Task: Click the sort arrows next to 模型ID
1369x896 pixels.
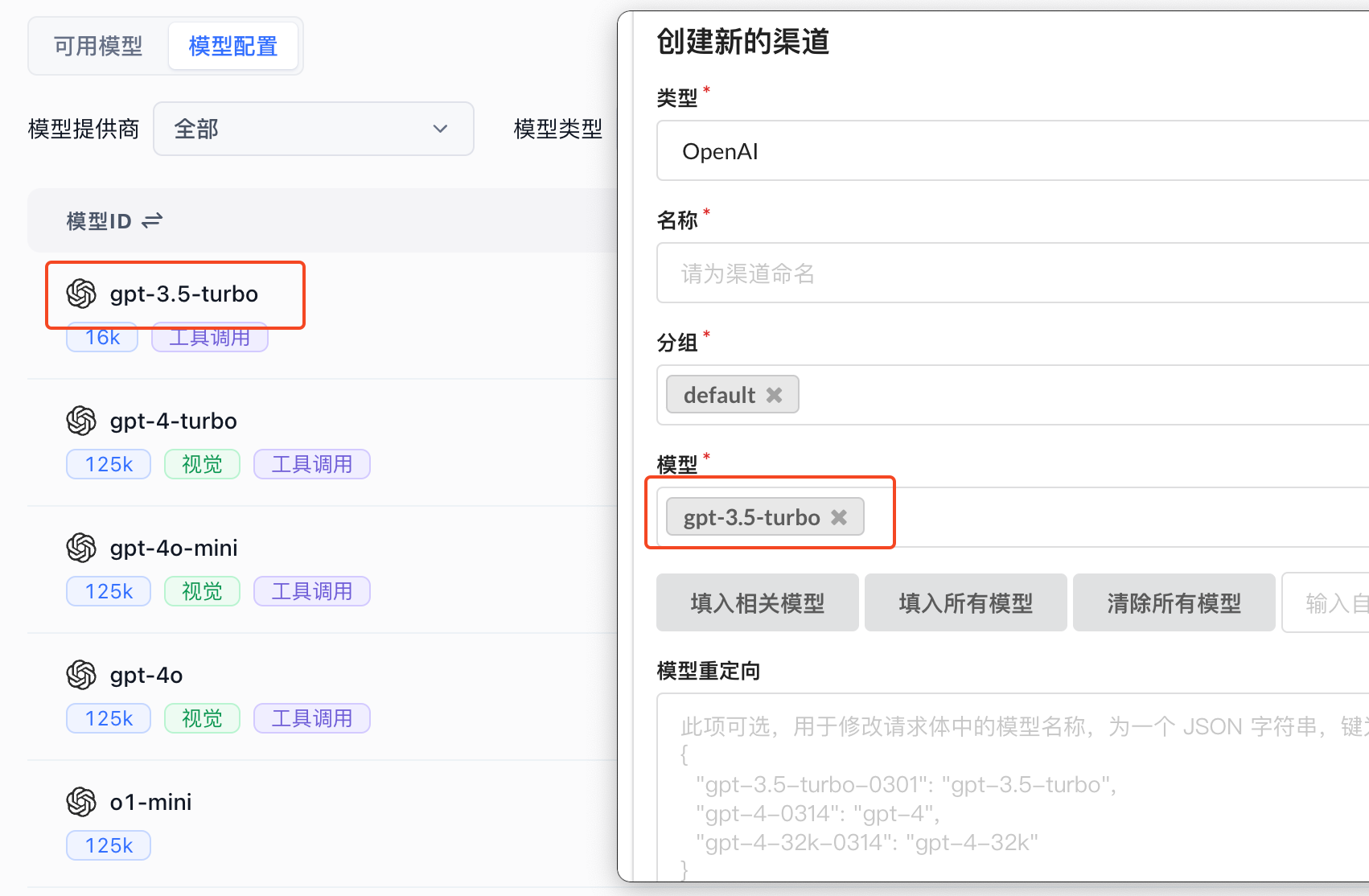Action: (152, 220)
